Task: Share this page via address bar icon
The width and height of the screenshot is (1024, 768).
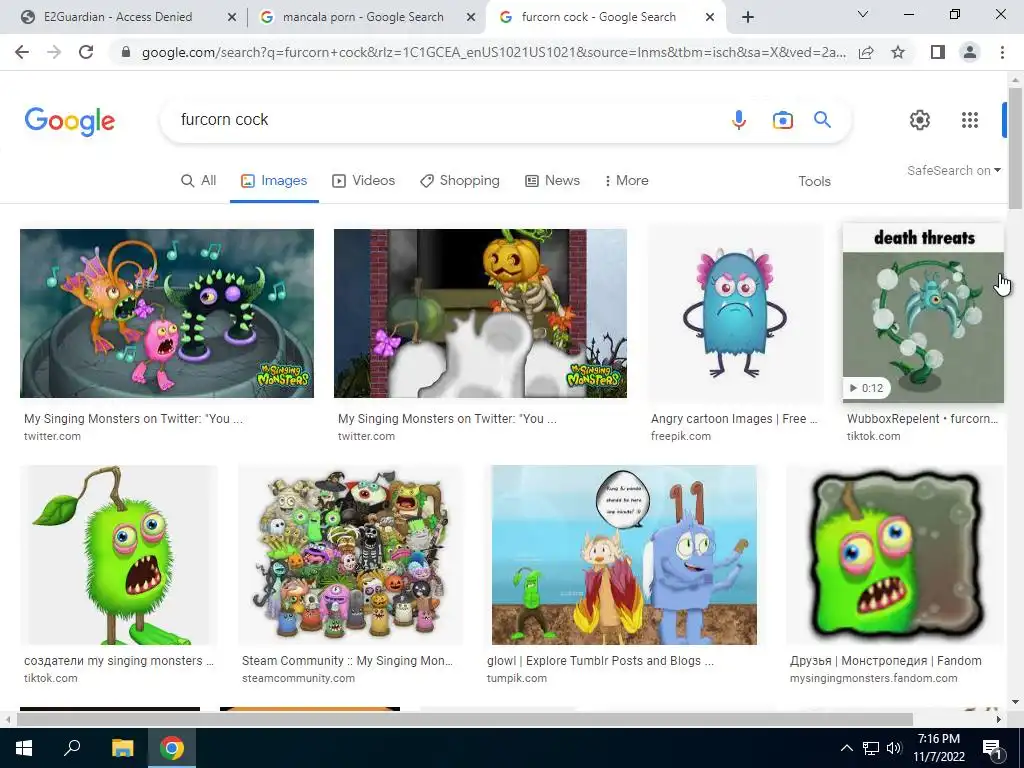Action: click(866, 52)
